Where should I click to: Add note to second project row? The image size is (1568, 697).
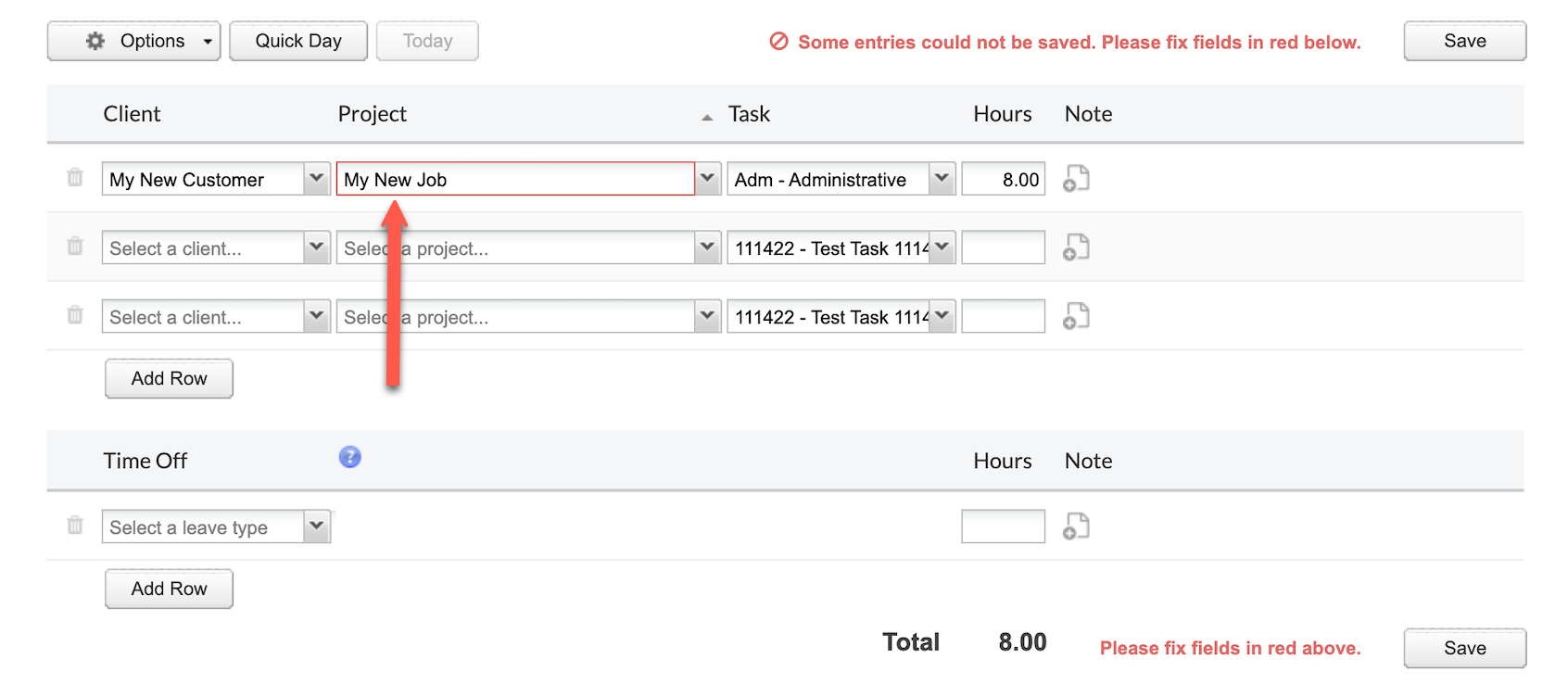(x=1076, y=247)
